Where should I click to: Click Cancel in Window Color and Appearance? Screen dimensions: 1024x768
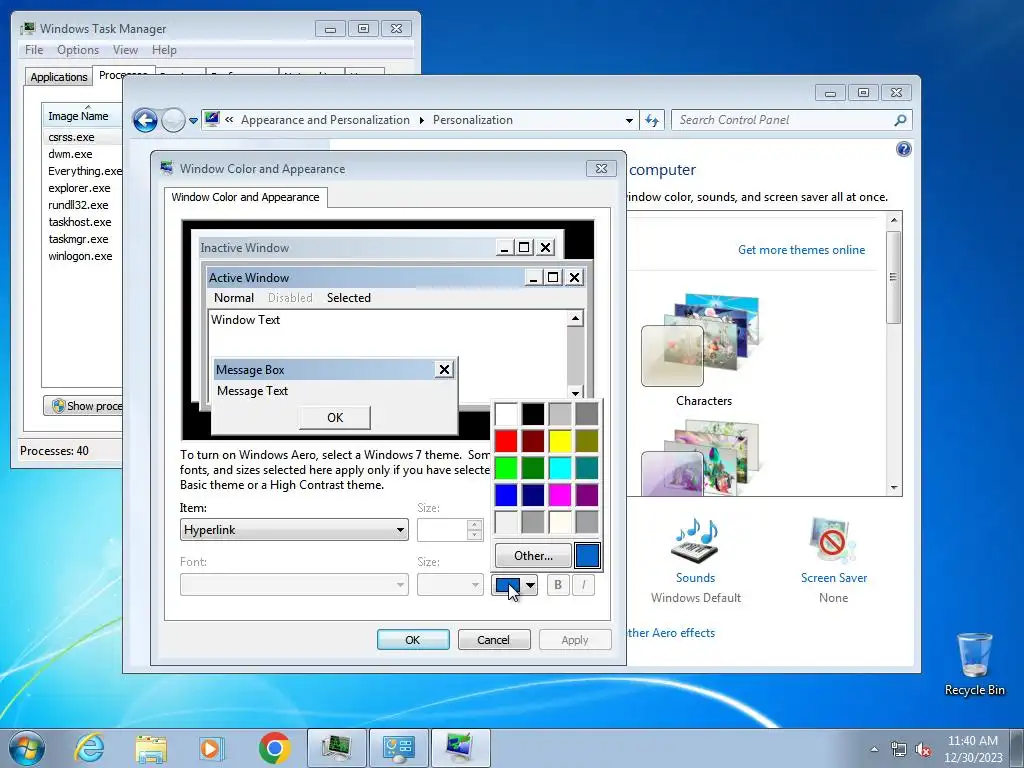(x=493, y=640)
